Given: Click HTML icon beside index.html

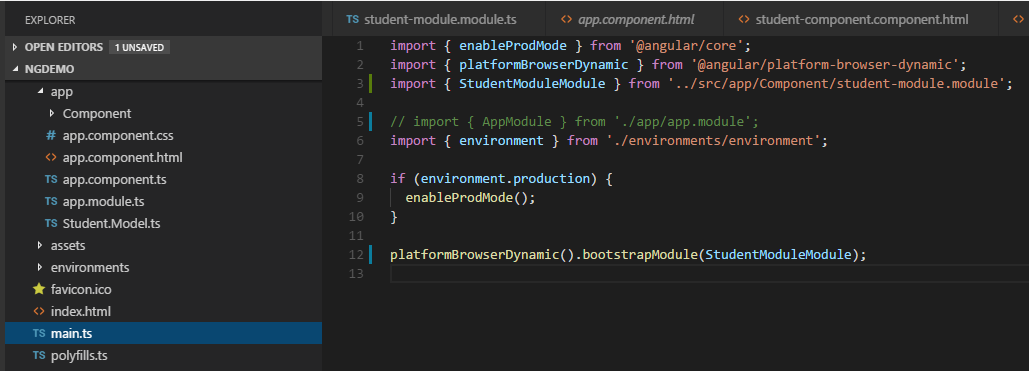Looking at the screenshot, I should (39, 311).
